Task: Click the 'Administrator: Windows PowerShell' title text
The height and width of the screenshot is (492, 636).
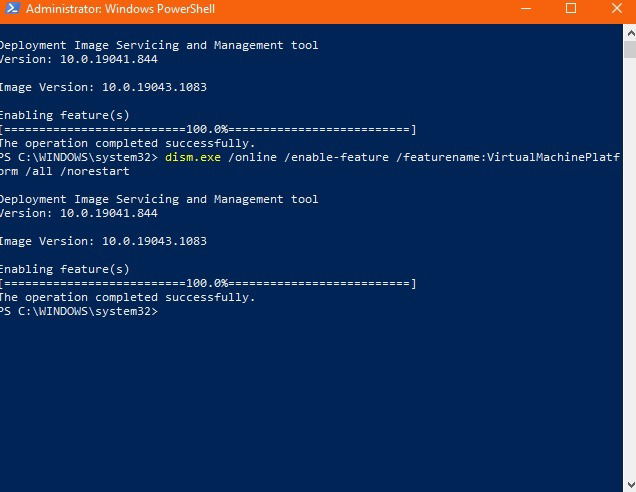Action: point(120,9)
